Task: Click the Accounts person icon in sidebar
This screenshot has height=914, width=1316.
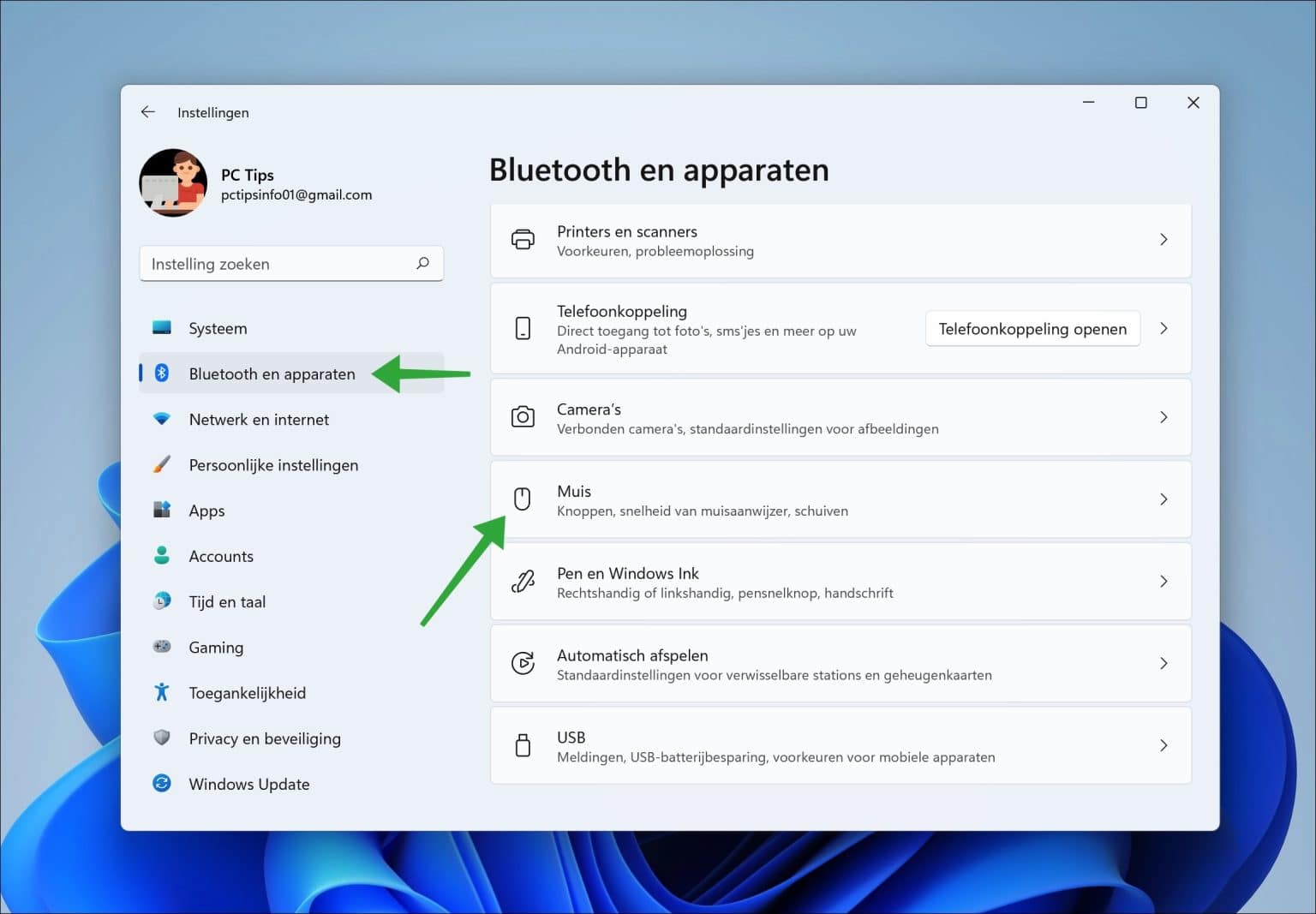Action: 162,555
